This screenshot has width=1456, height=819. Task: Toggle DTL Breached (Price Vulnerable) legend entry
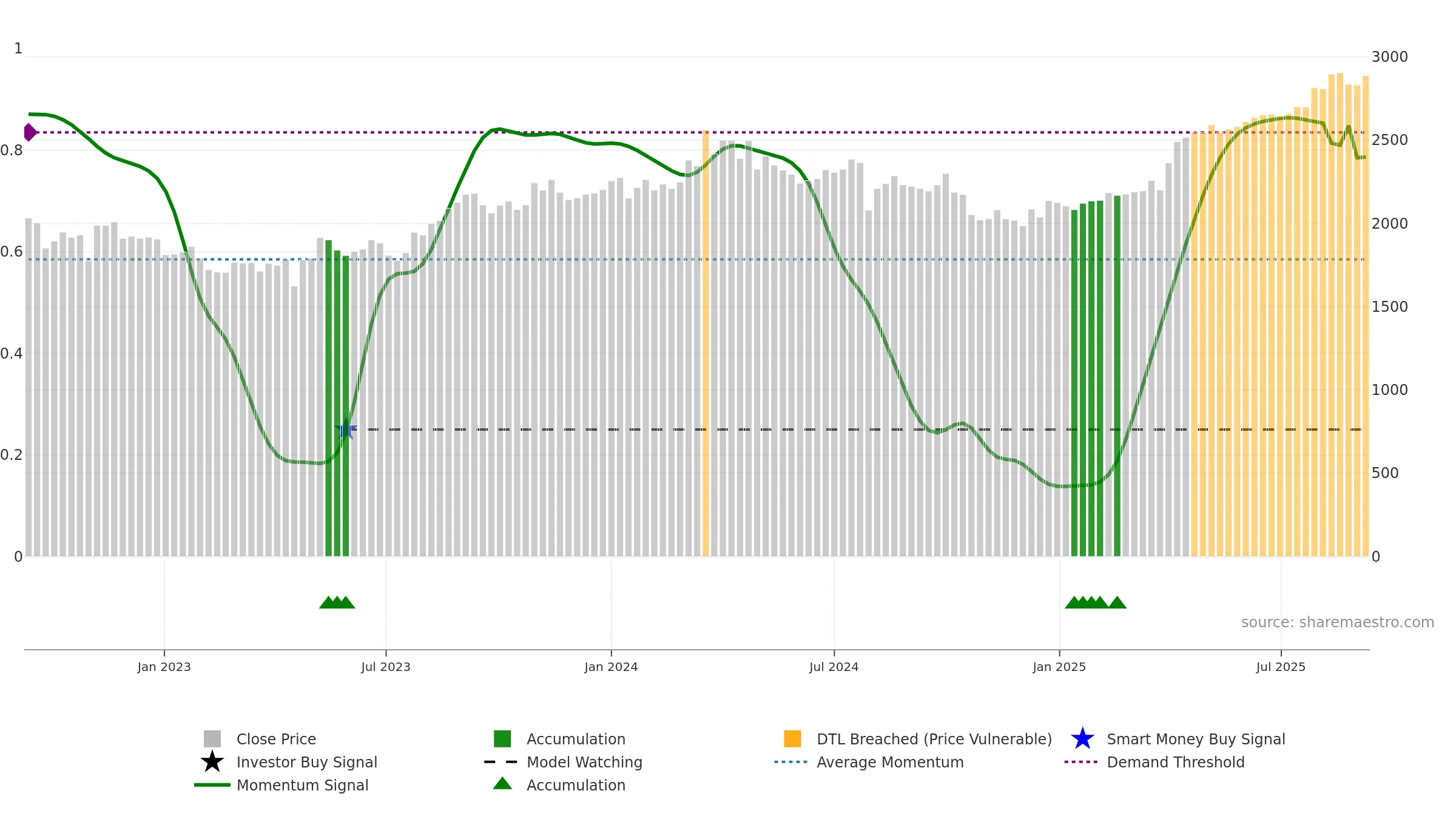coord(934,739)
